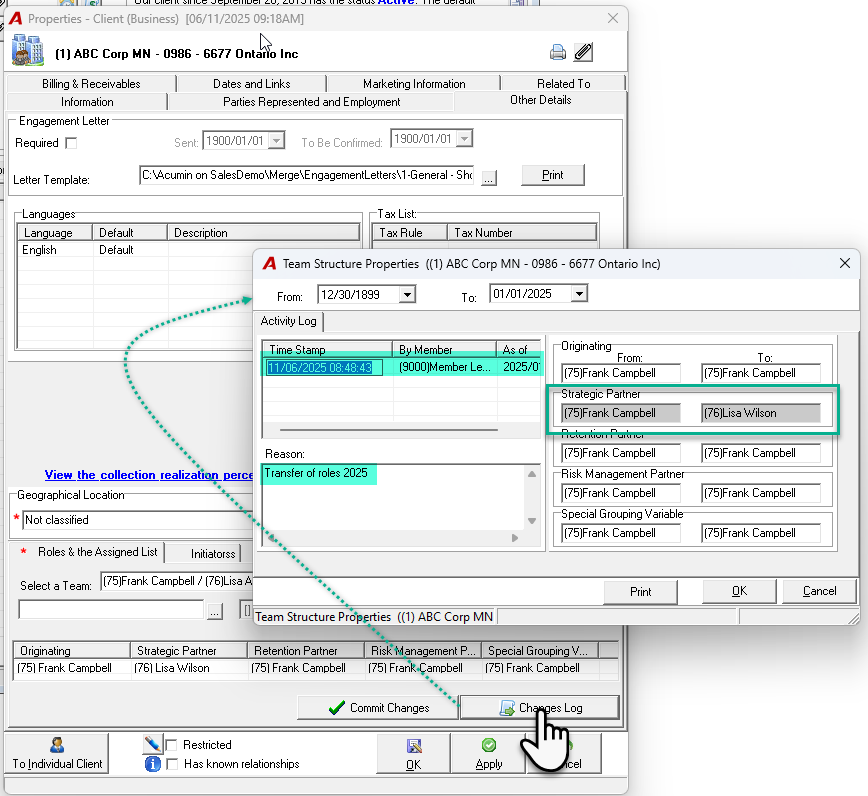Click Print in Team Structure Properties dialog
Screen dimensions: 868x796
[x=640, y=592]
